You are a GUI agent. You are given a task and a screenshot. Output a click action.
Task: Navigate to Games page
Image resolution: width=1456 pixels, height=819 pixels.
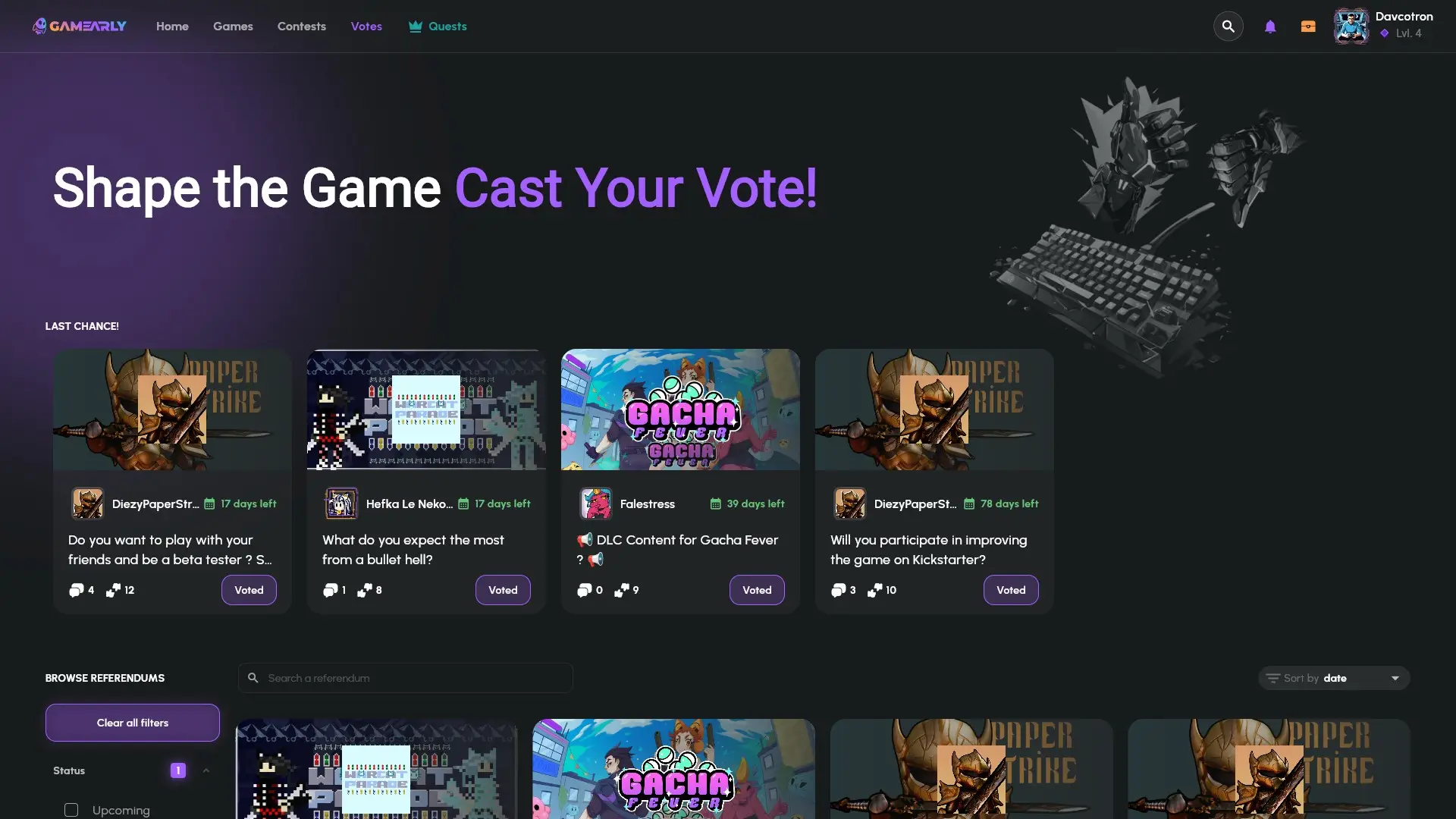click(x=233, y=27)
